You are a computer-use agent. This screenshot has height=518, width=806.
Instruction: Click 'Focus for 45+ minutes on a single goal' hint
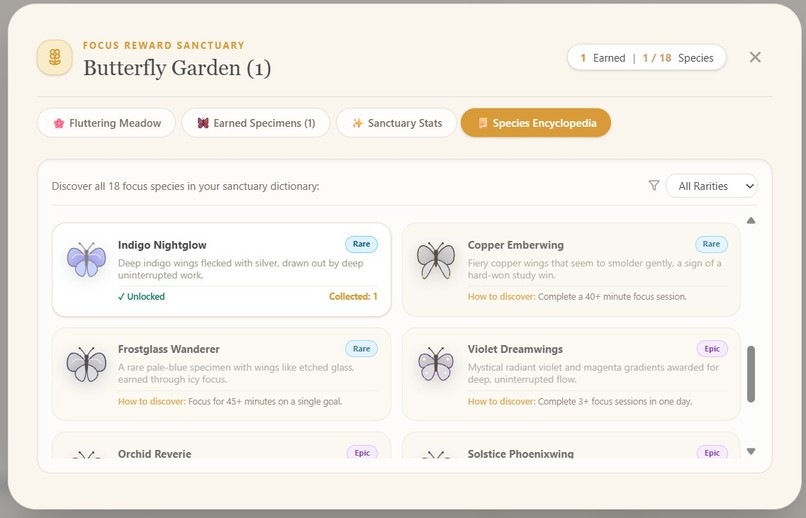265,401
